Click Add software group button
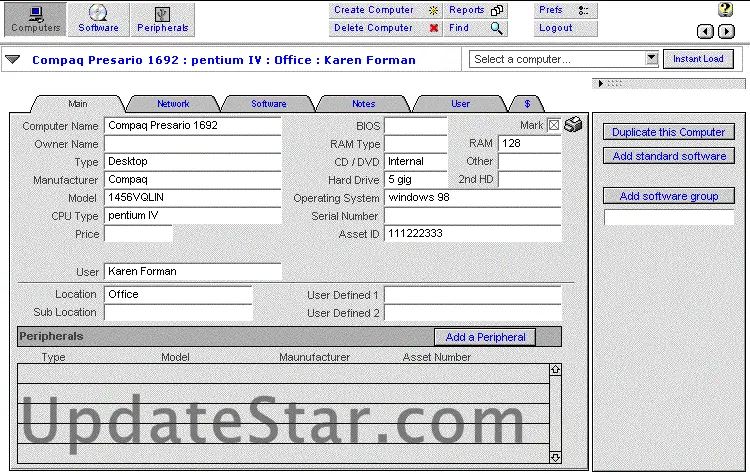Image resolution: width=750 pixels, height=474 pixels. click(668, 196)
